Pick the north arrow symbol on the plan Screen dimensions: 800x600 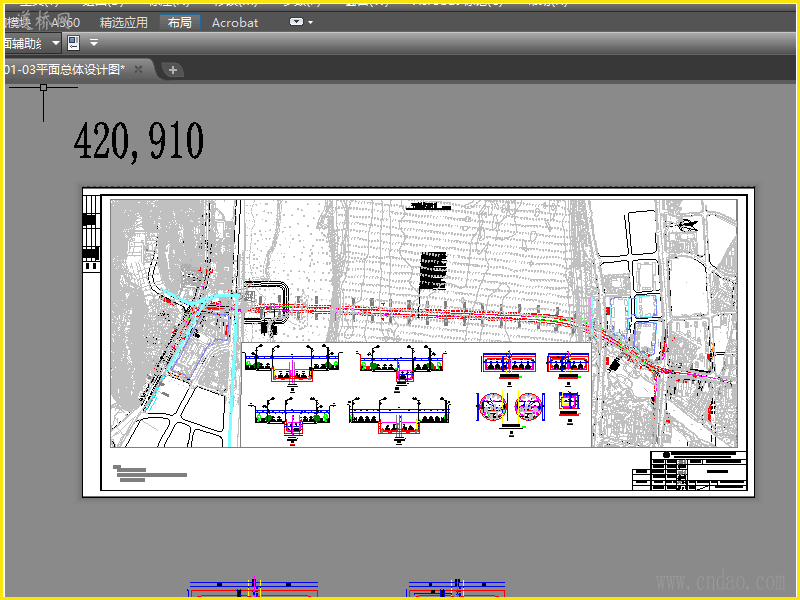(x=687, y=224)
